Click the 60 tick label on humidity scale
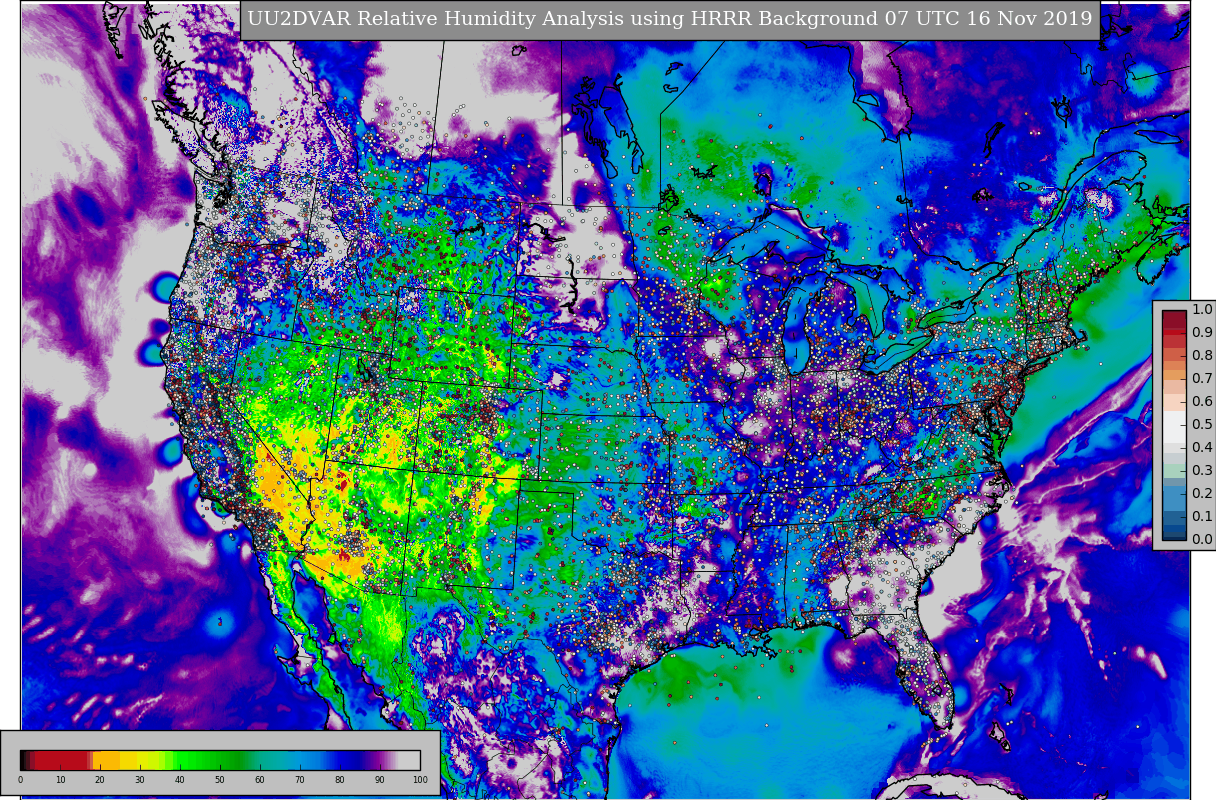 260,780
